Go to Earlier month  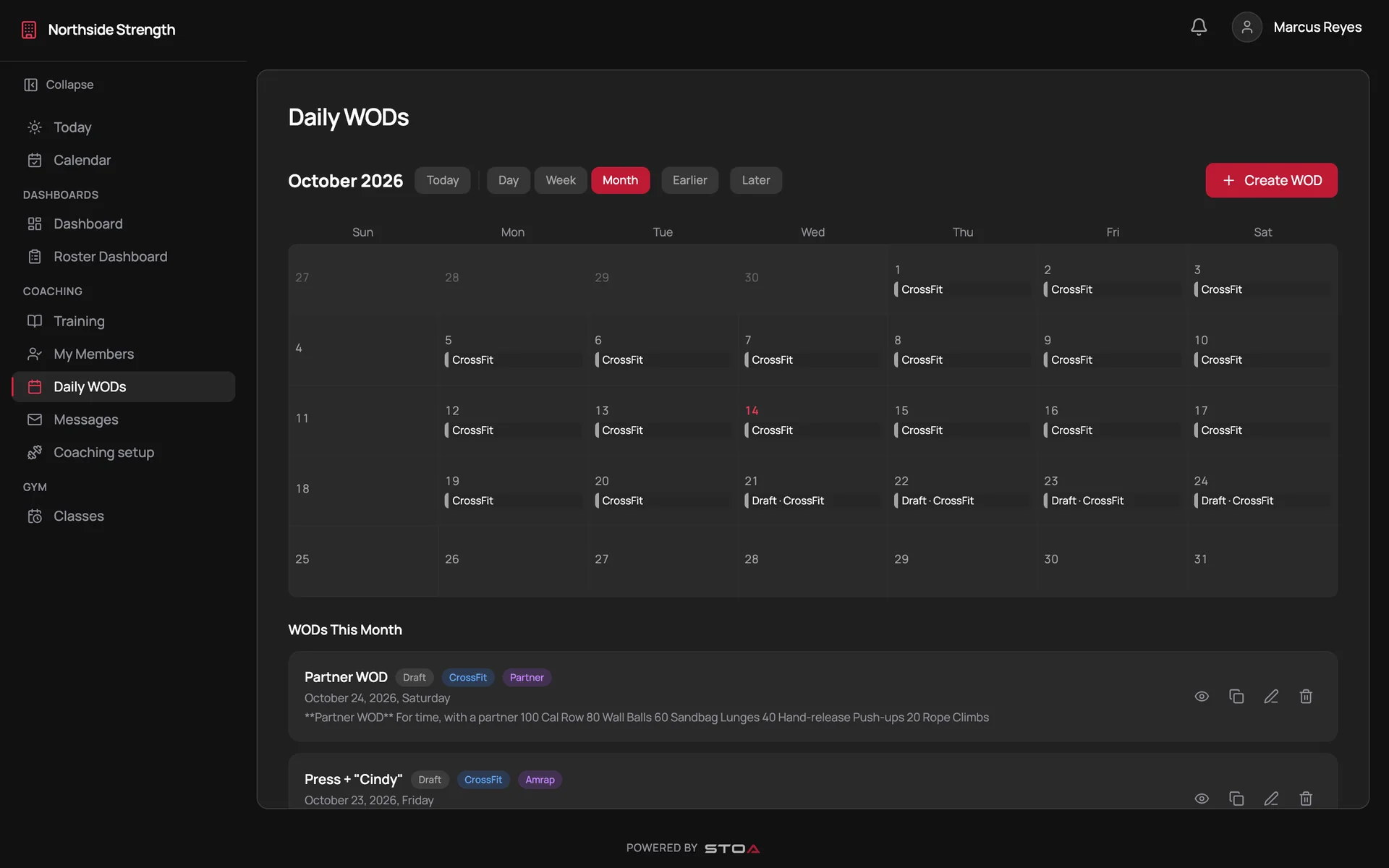pos(689,180)
